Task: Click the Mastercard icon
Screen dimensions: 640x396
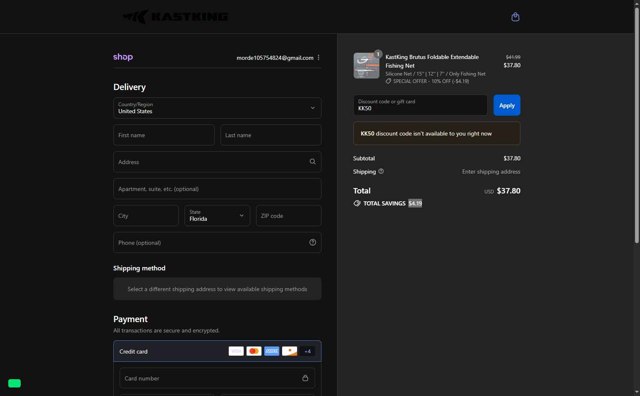Action: (254, 351)
